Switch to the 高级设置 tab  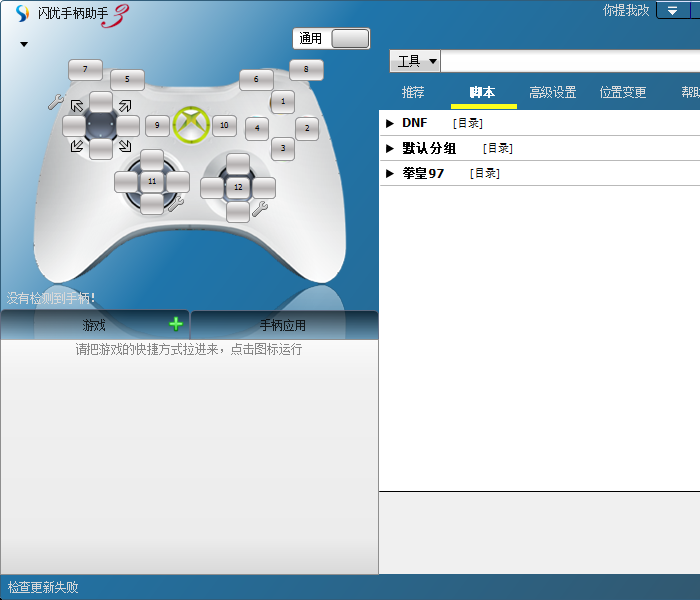pos(552,92)
